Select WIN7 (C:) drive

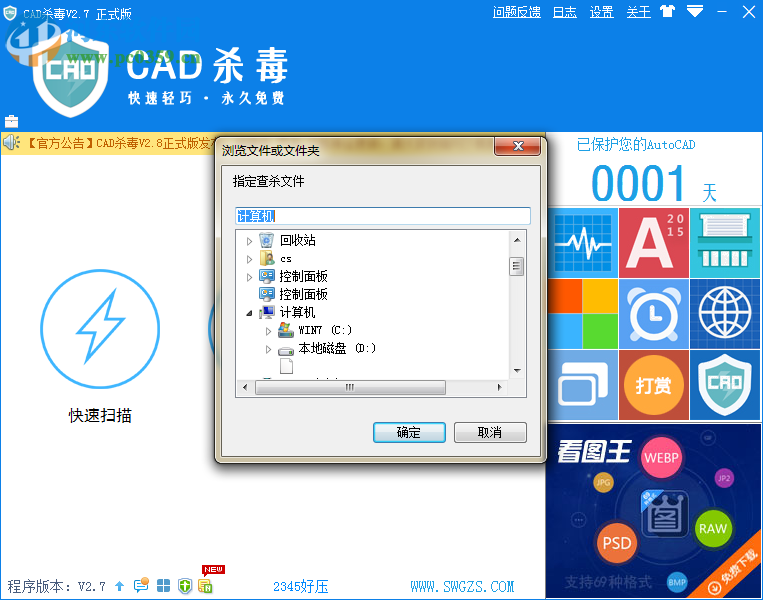[325, 330]
